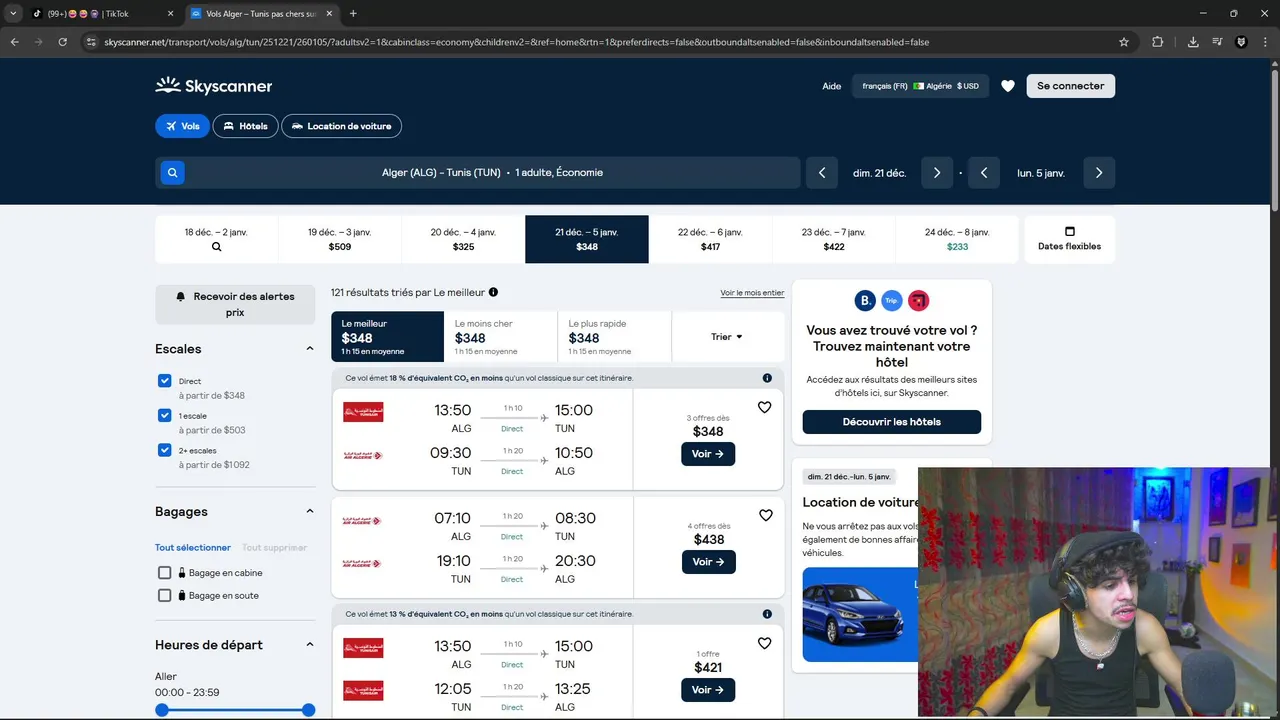This screenshot has width=1280, height=720.
Task: Collapse the Escales filter section
Action: pyautogui.click(x=309, y=349)
